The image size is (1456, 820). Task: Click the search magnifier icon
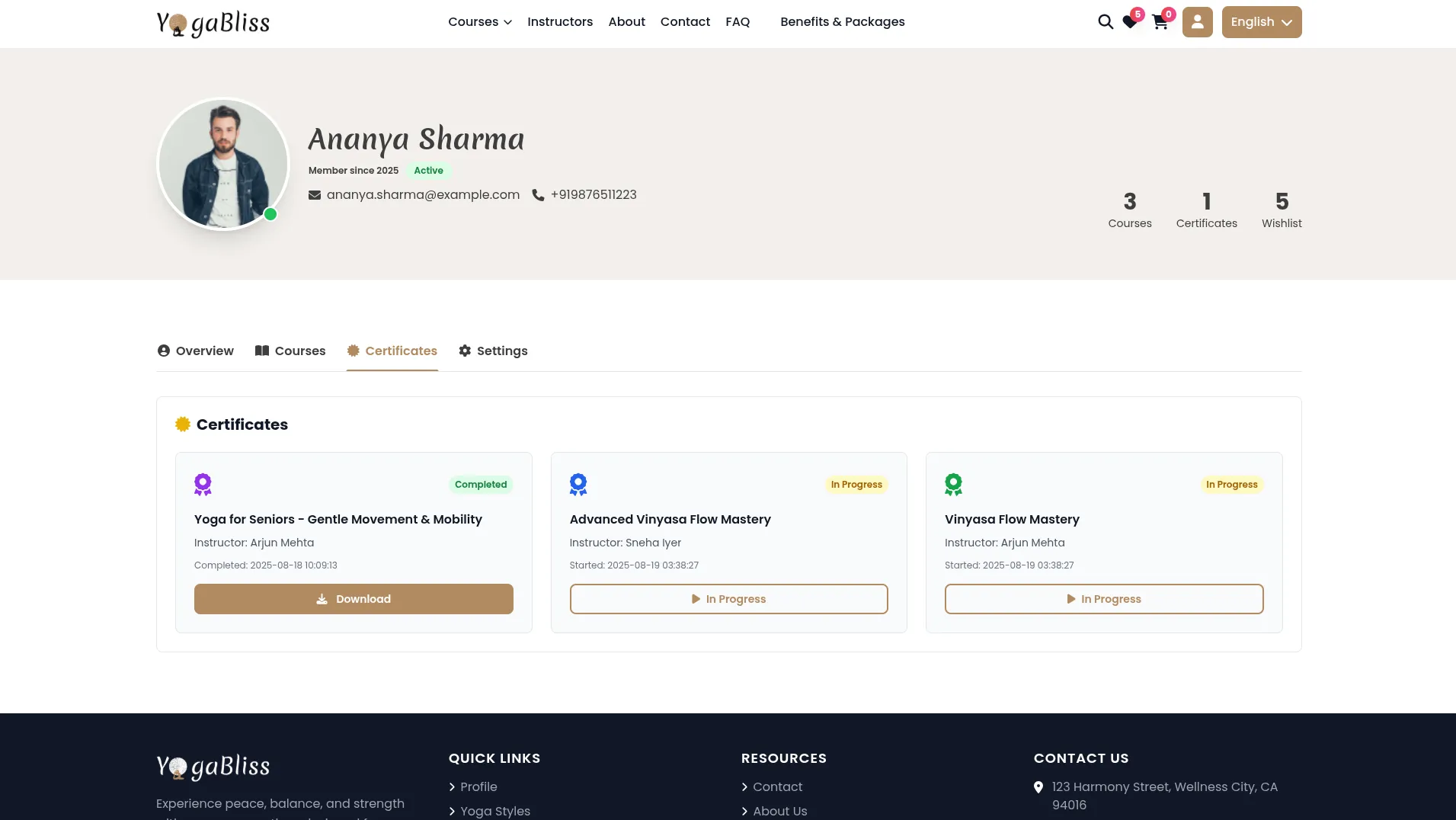point(1105,22)
